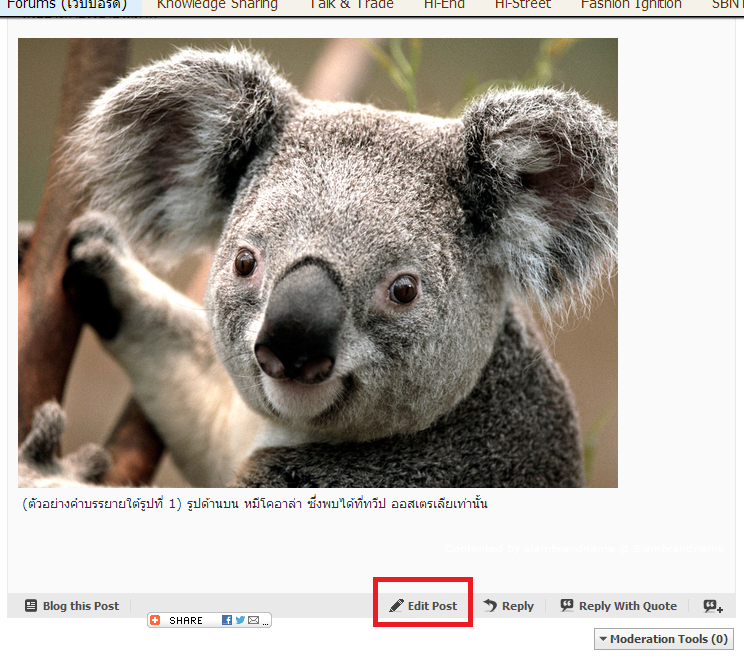
Task: Click the multi-quote icon with plus sign
Action: tap(712, 606)
